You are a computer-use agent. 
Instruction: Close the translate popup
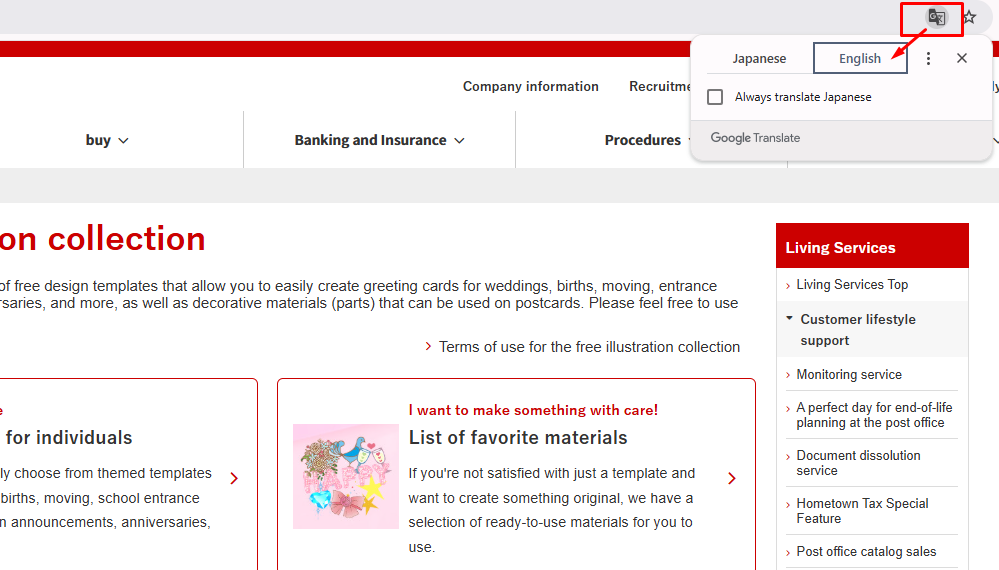pos(962,59)
